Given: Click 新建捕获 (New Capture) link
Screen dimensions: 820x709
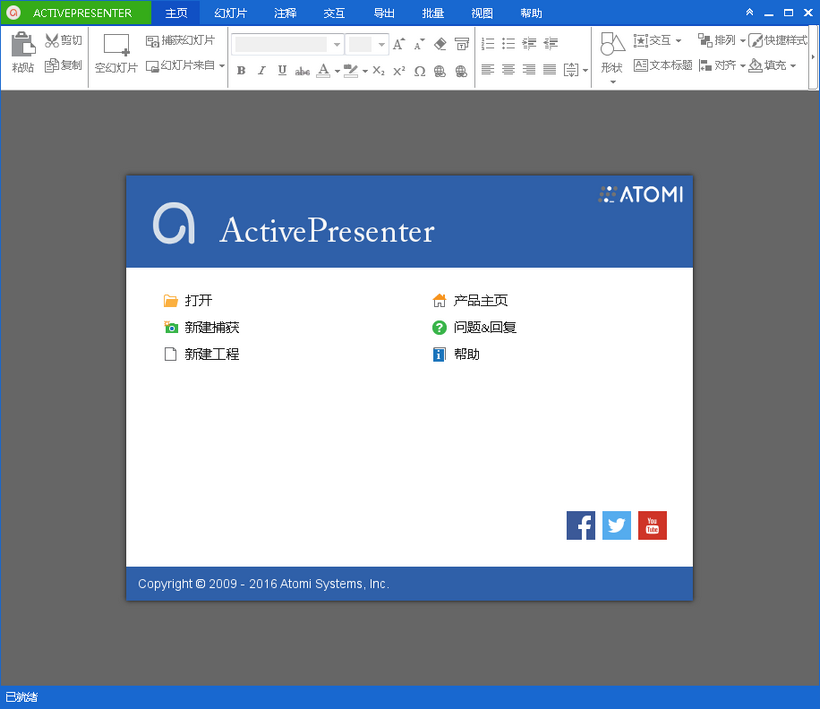Looking at the screenshot, I should pos(201,327).
